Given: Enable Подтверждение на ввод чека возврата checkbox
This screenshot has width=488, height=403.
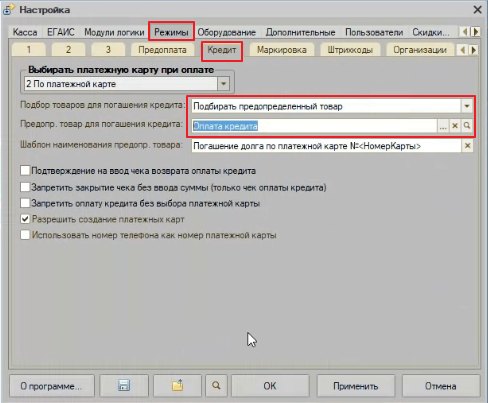Looking at the screenshot, I should pyautogui.click(x=25, y=171).
